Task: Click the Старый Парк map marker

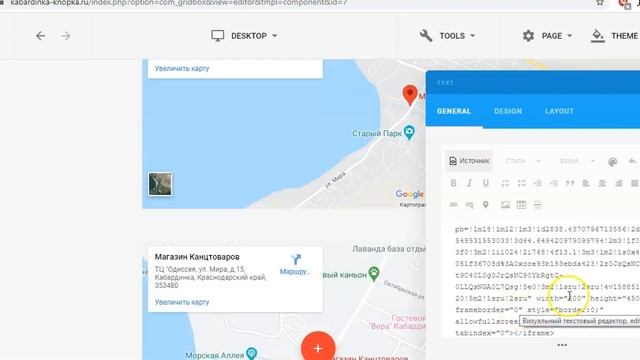Action: [409, 132]
